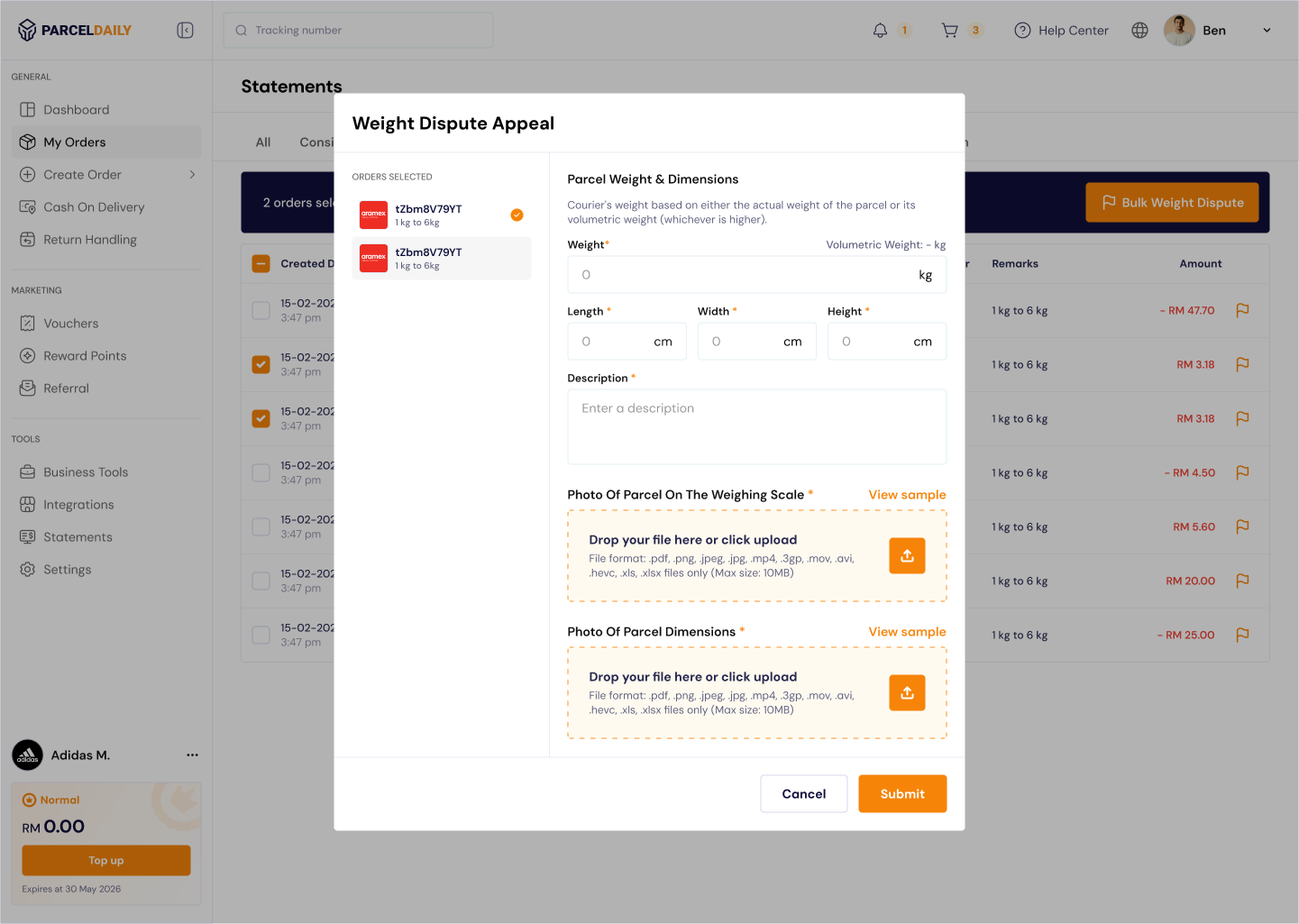
Task: Submit the weight dispute appeal
Action: point(901,794)
